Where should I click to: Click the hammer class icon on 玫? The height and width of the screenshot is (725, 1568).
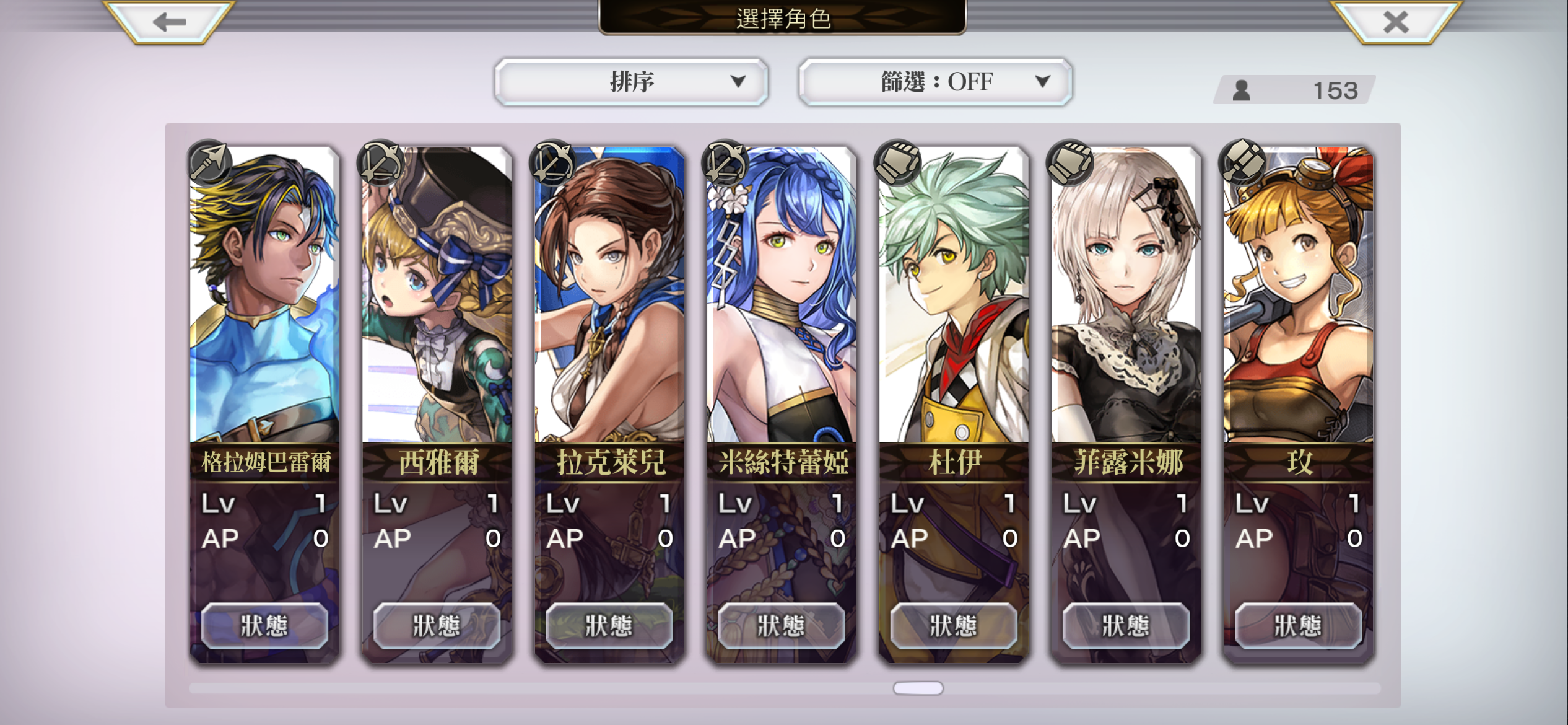pyautogui.click(x=1242, y=163)
